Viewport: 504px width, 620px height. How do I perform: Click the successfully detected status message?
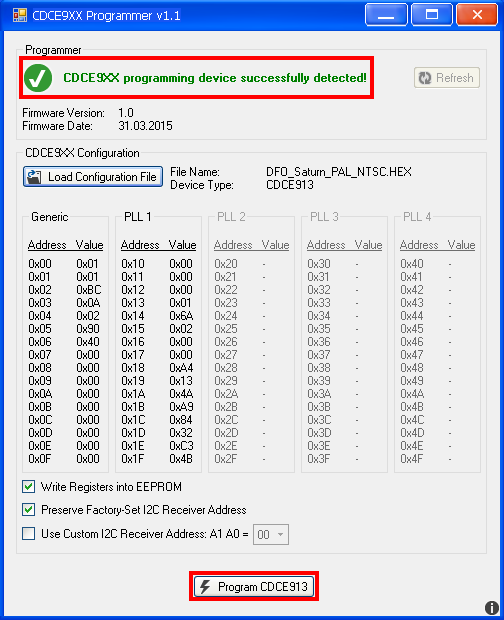point(215,78)
